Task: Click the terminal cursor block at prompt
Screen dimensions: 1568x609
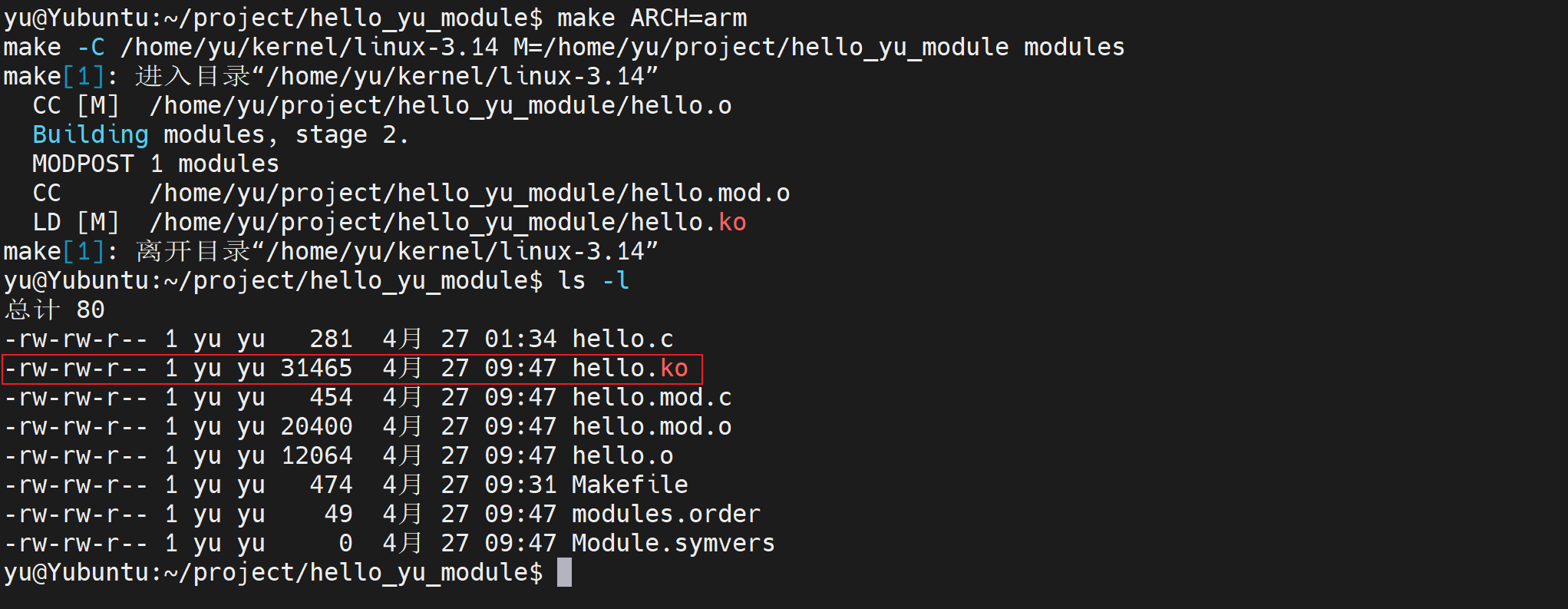Action: (x=564, y=573)
